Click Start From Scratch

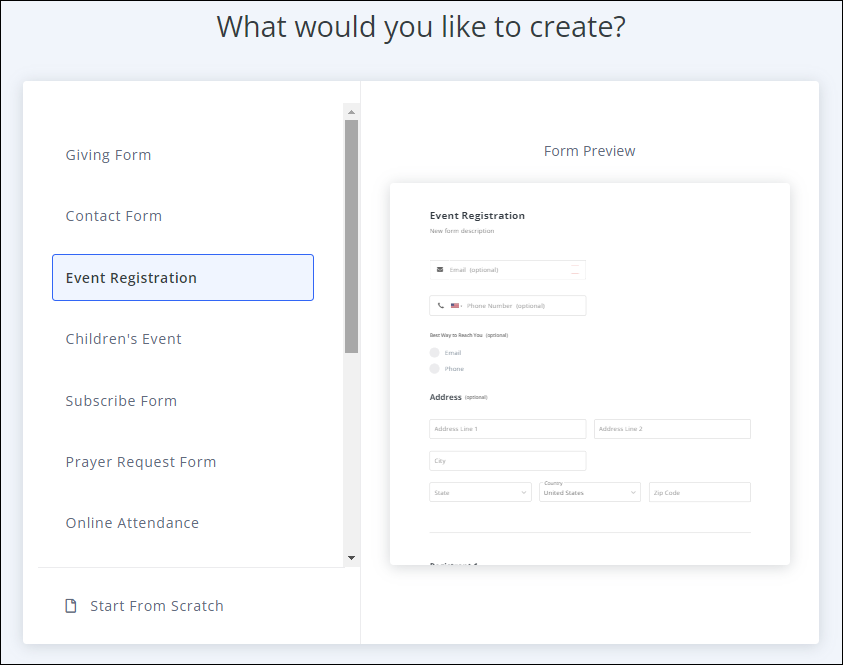coord(156,605)
